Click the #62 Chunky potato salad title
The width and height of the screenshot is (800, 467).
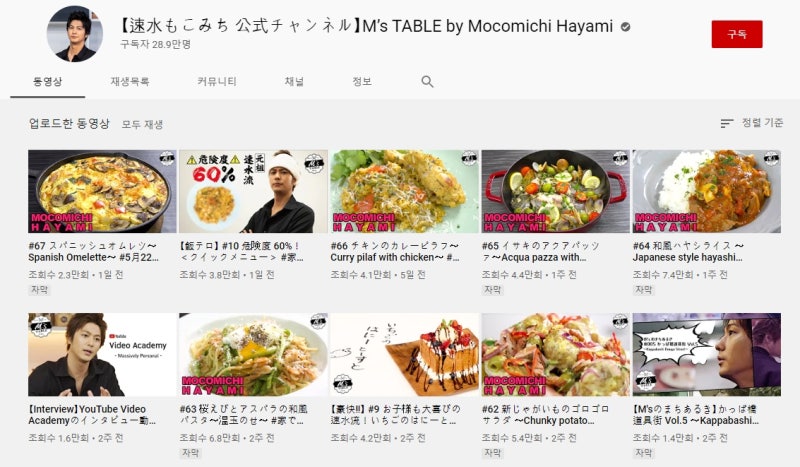(545, 415)
